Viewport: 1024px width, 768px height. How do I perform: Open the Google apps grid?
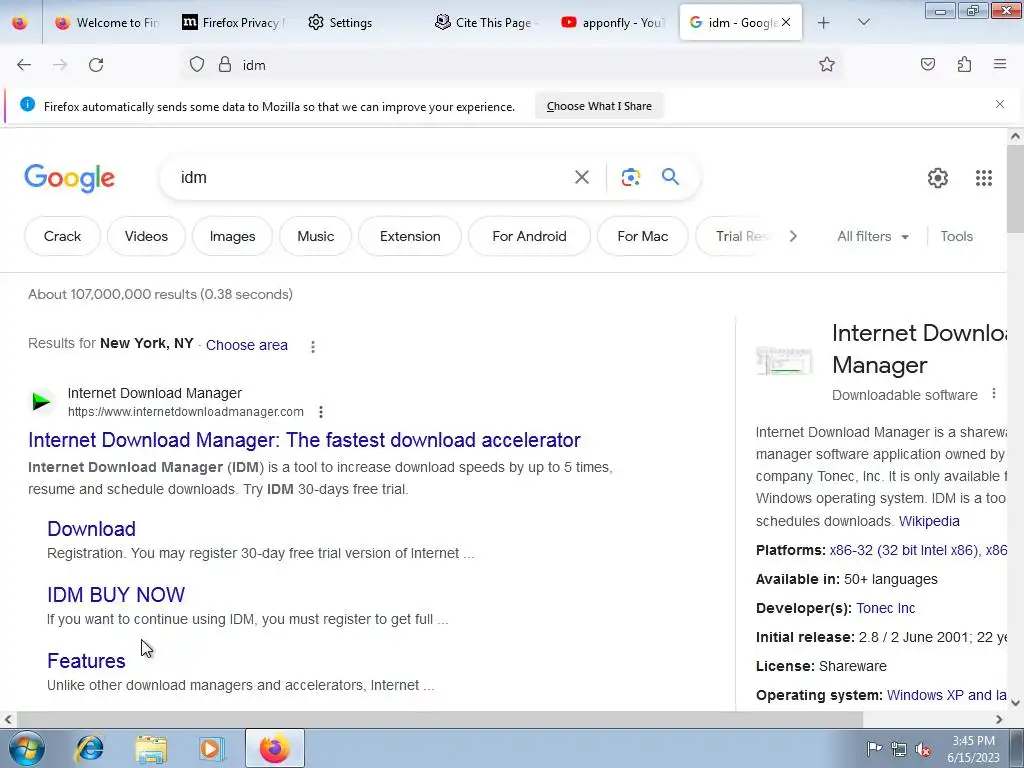(x=984, y=178)
